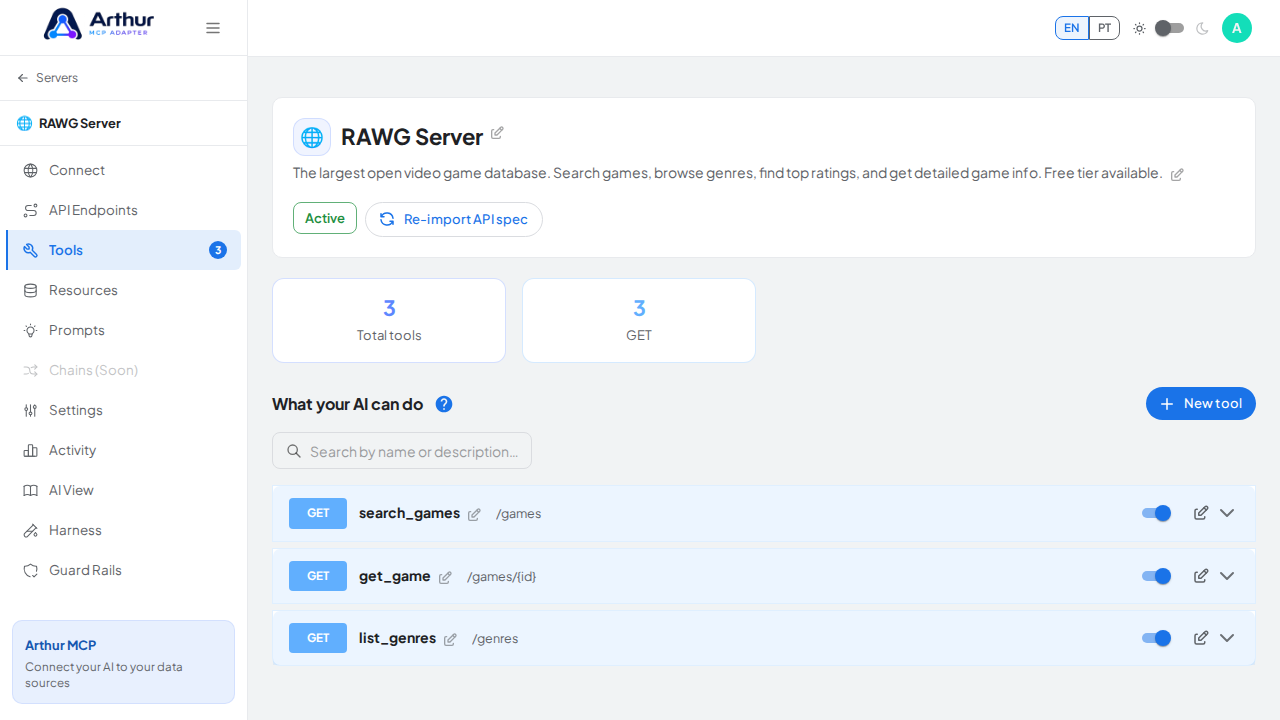The image size is (1280, 720).
Task: Expand the get_game row
Action: tap(1227, 576)
